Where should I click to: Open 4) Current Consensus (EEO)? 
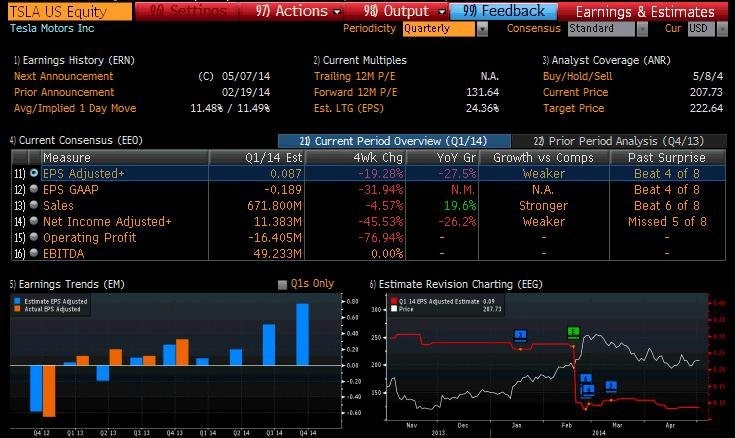pos(76,140)
